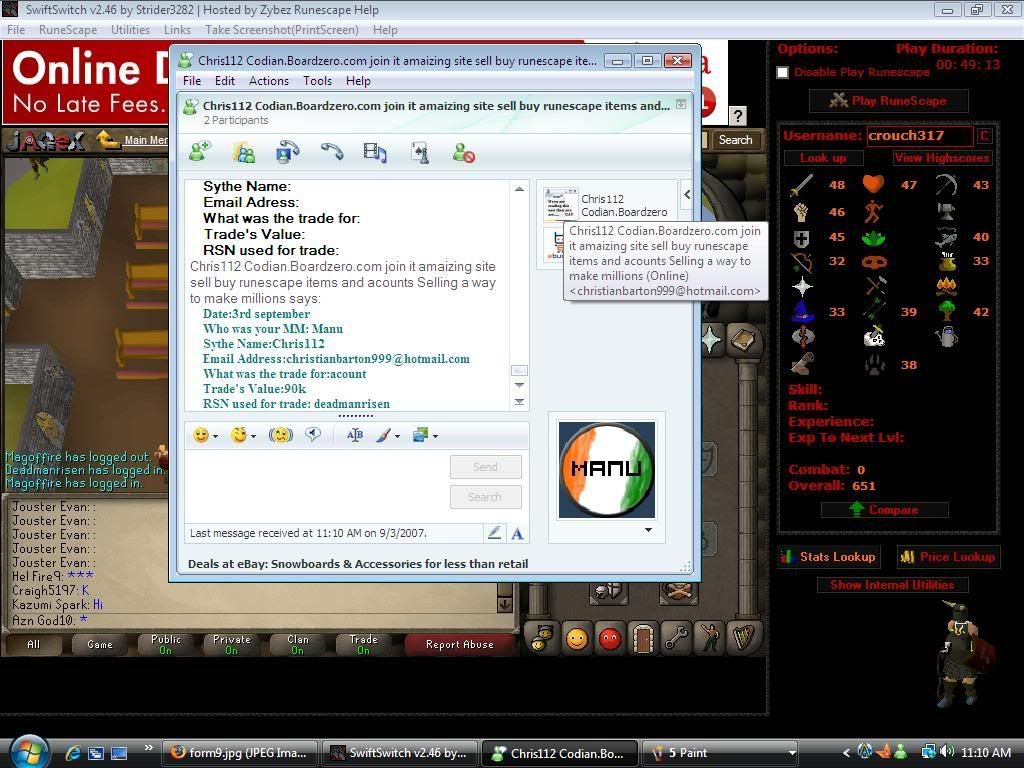Open SwiftSwitch Links menu
The image size is (1024, 768).
177,30
